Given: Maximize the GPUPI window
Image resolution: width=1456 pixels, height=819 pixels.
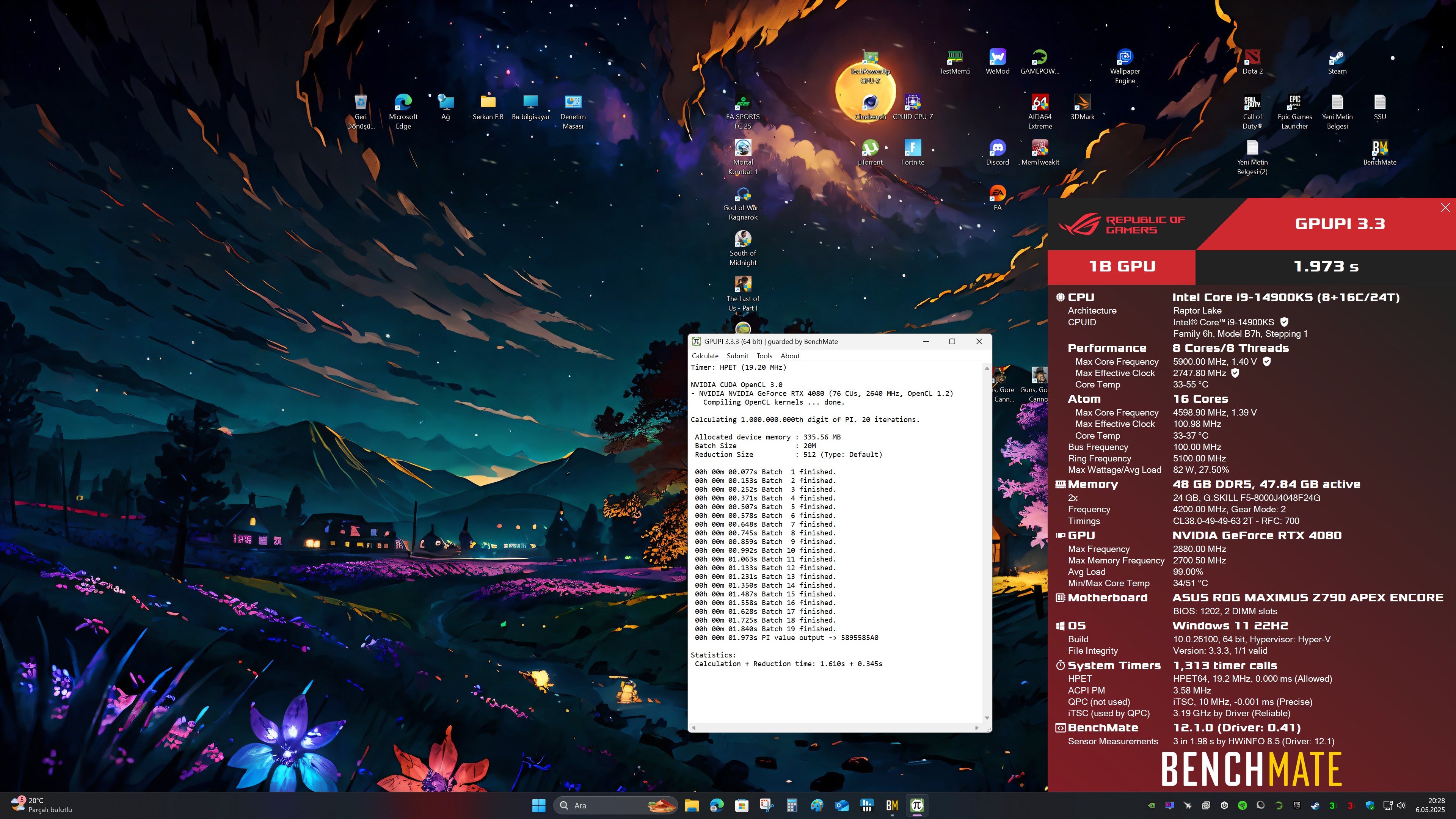Looking at the screenshot, I should pyautogui.click(x=952, y=341).
